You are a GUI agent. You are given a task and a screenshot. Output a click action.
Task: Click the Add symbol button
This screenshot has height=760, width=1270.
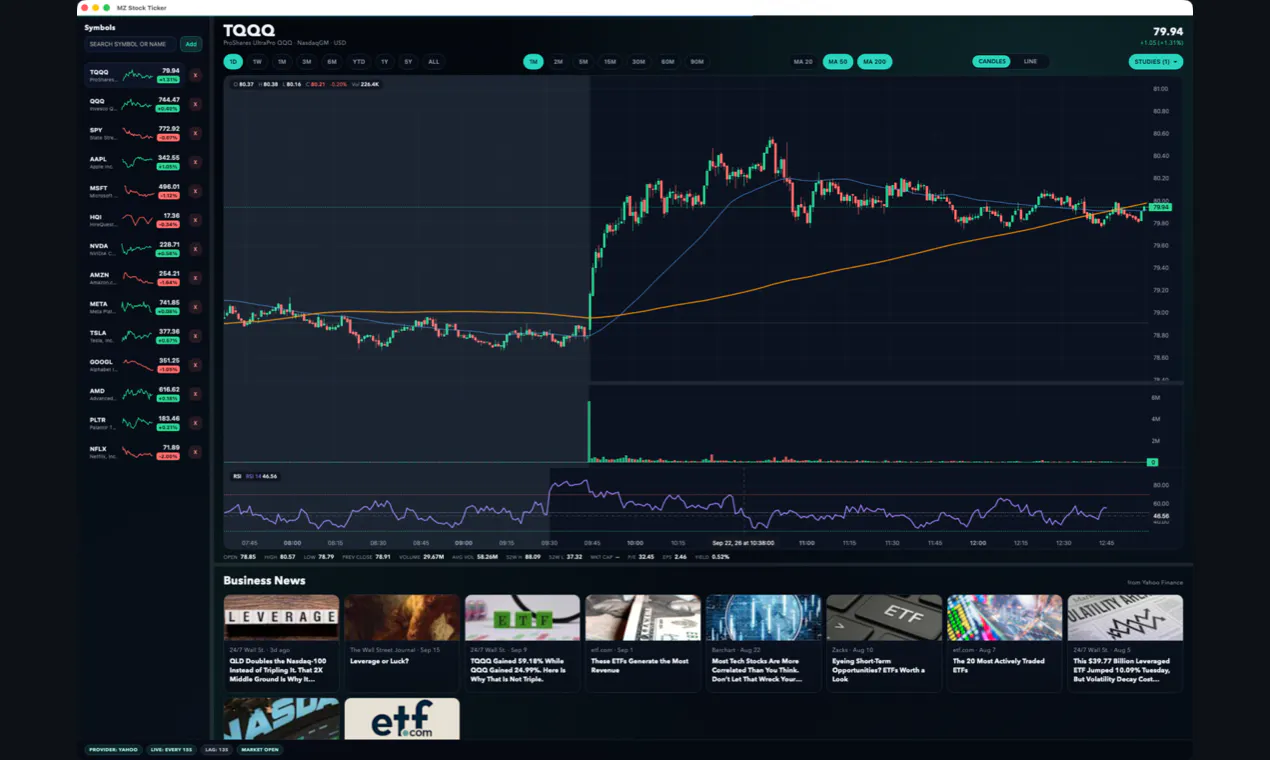coord(190,44)
